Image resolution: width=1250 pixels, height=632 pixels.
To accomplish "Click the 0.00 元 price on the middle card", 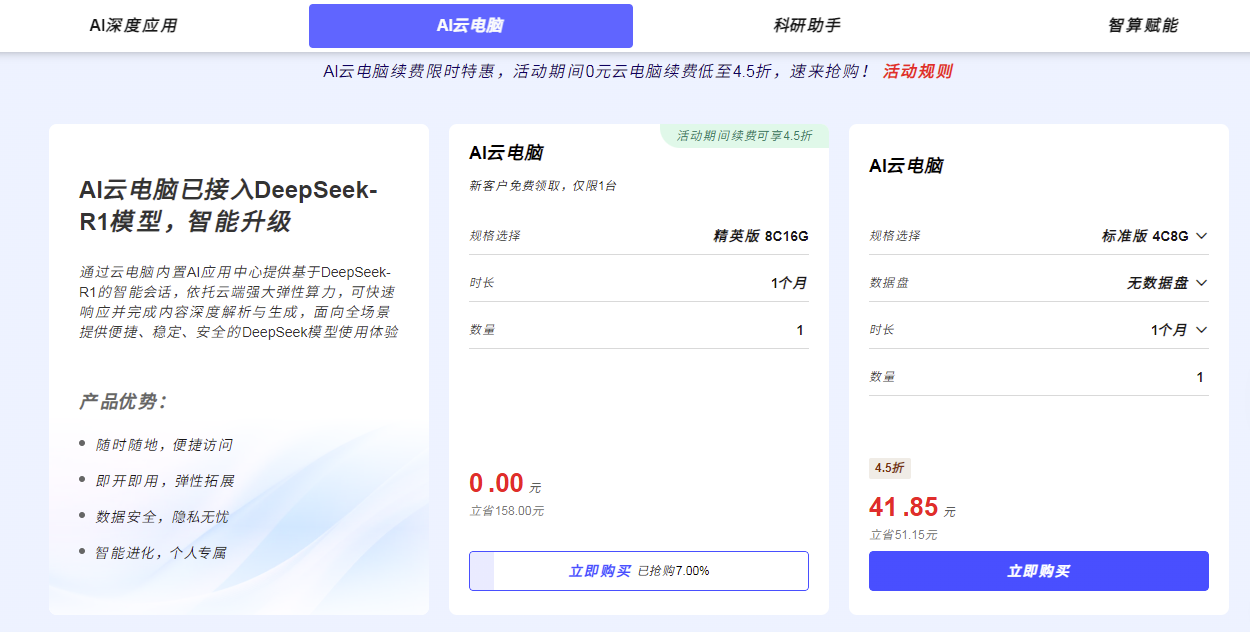I will pos(505,484).
